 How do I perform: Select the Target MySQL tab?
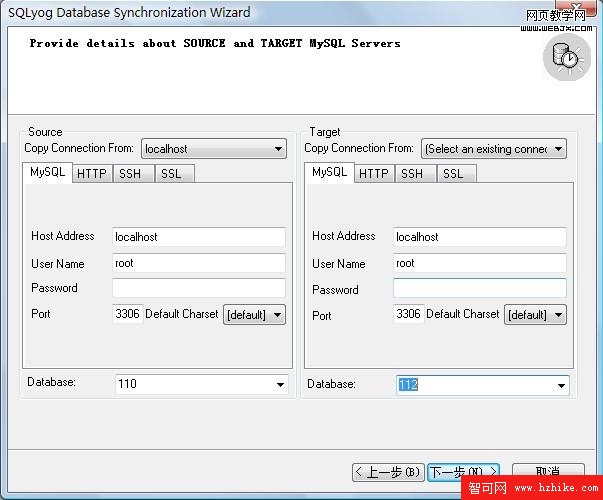(x=330, y=172)
